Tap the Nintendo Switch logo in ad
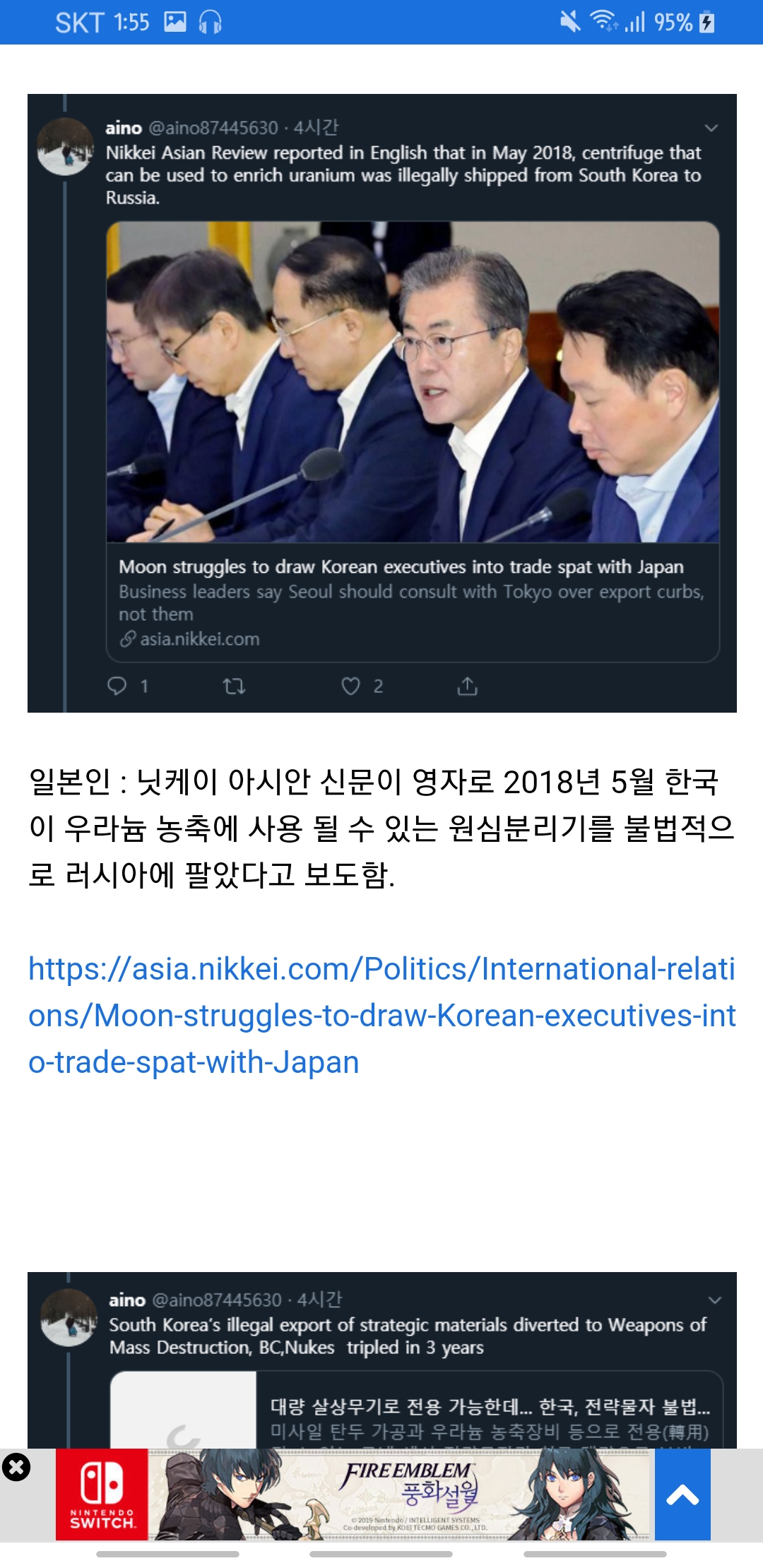Screen dimensions: 763x1568 tap(102, 1494)
